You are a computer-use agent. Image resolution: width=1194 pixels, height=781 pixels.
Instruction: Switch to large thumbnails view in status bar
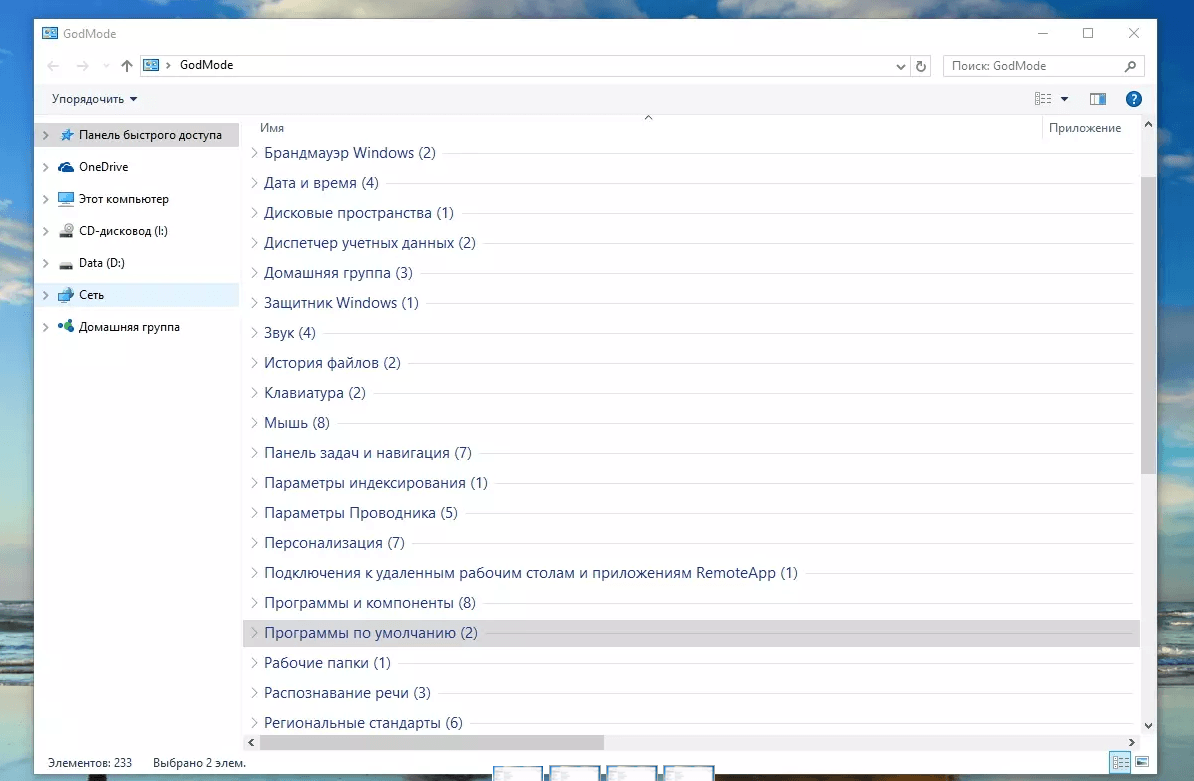tap(1141, 762)
